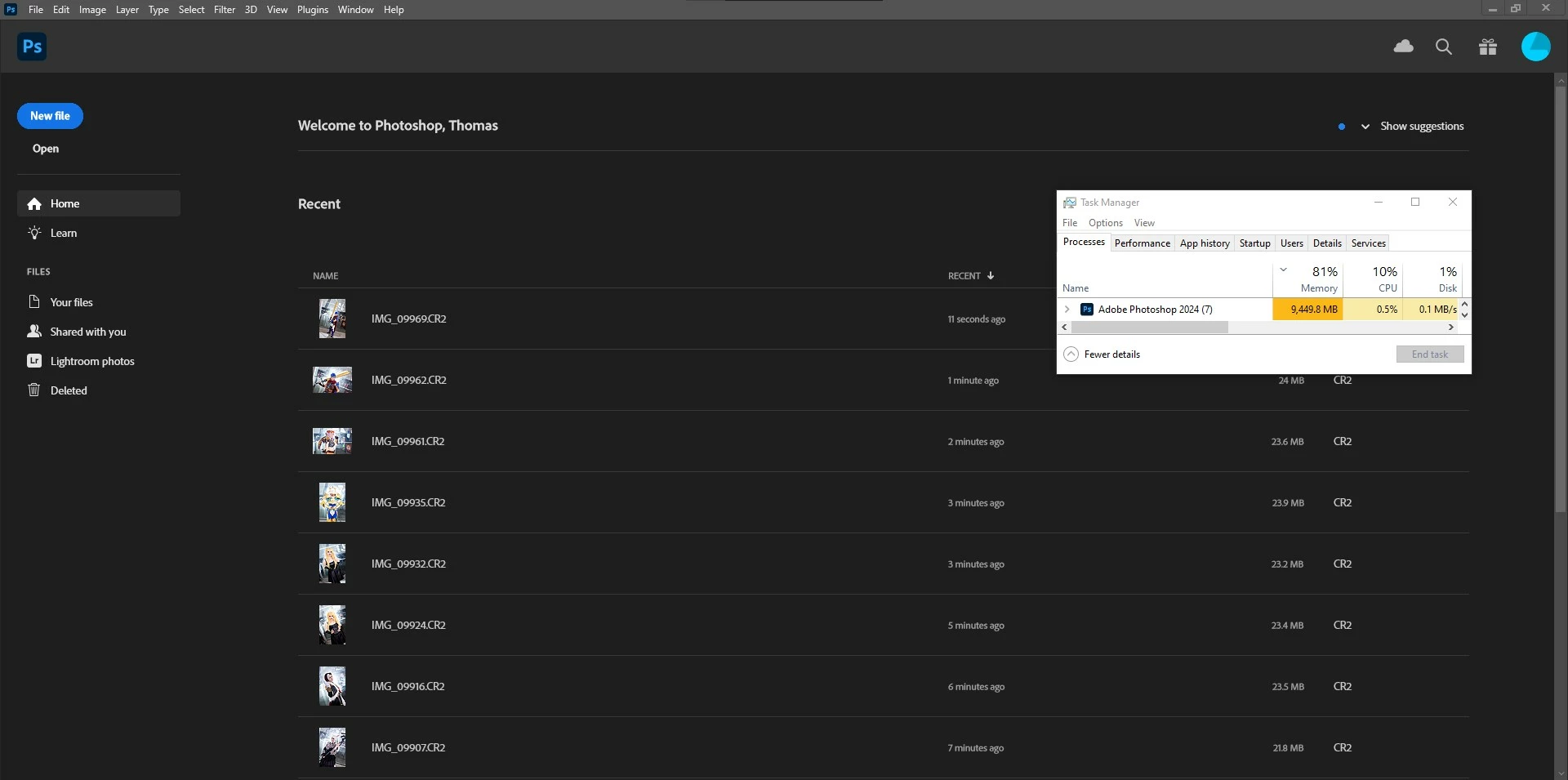This screenshot has width=1568, height=780.
Task: Click Task Manager horizontal scroll left arrow
Action: 1064,328
